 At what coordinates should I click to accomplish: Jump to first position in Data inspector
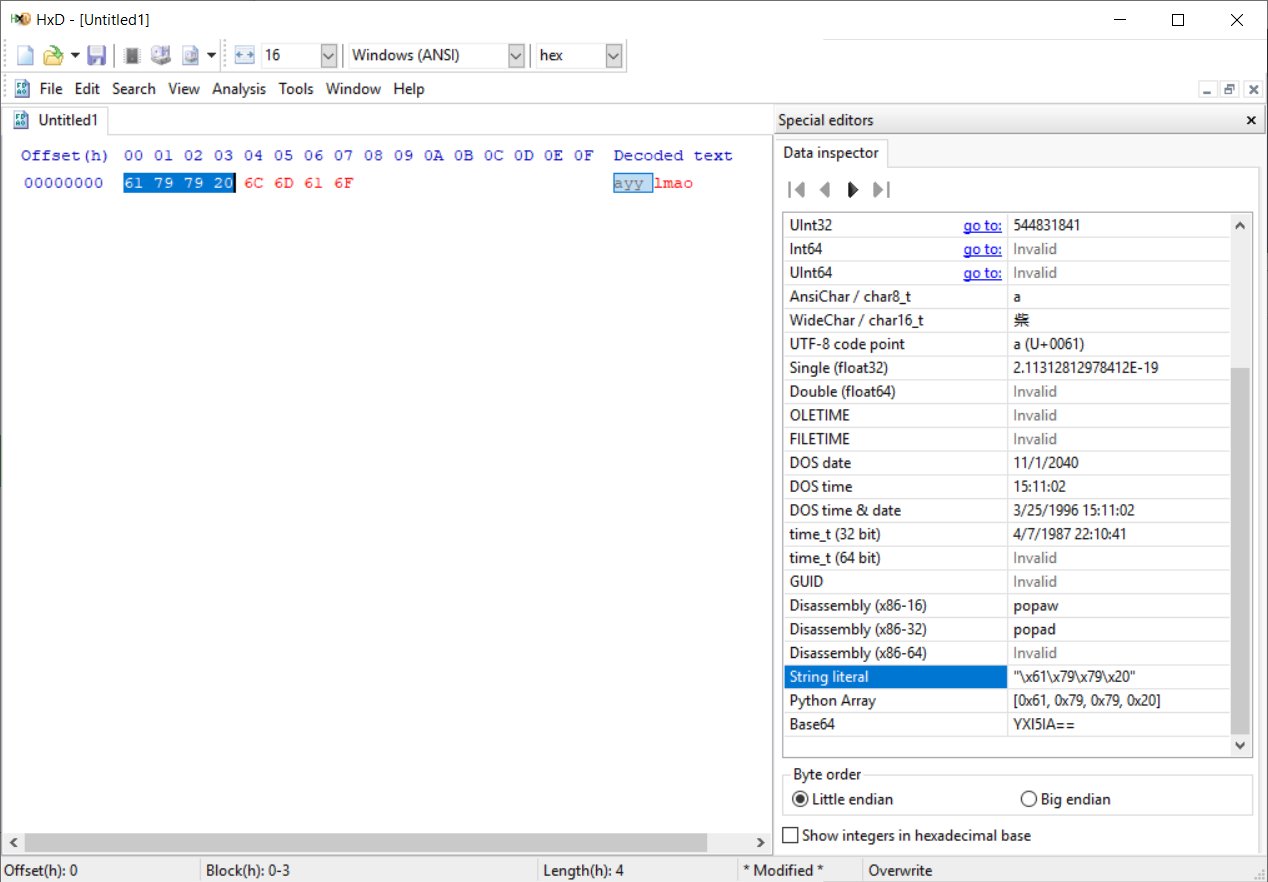(797, 189)
